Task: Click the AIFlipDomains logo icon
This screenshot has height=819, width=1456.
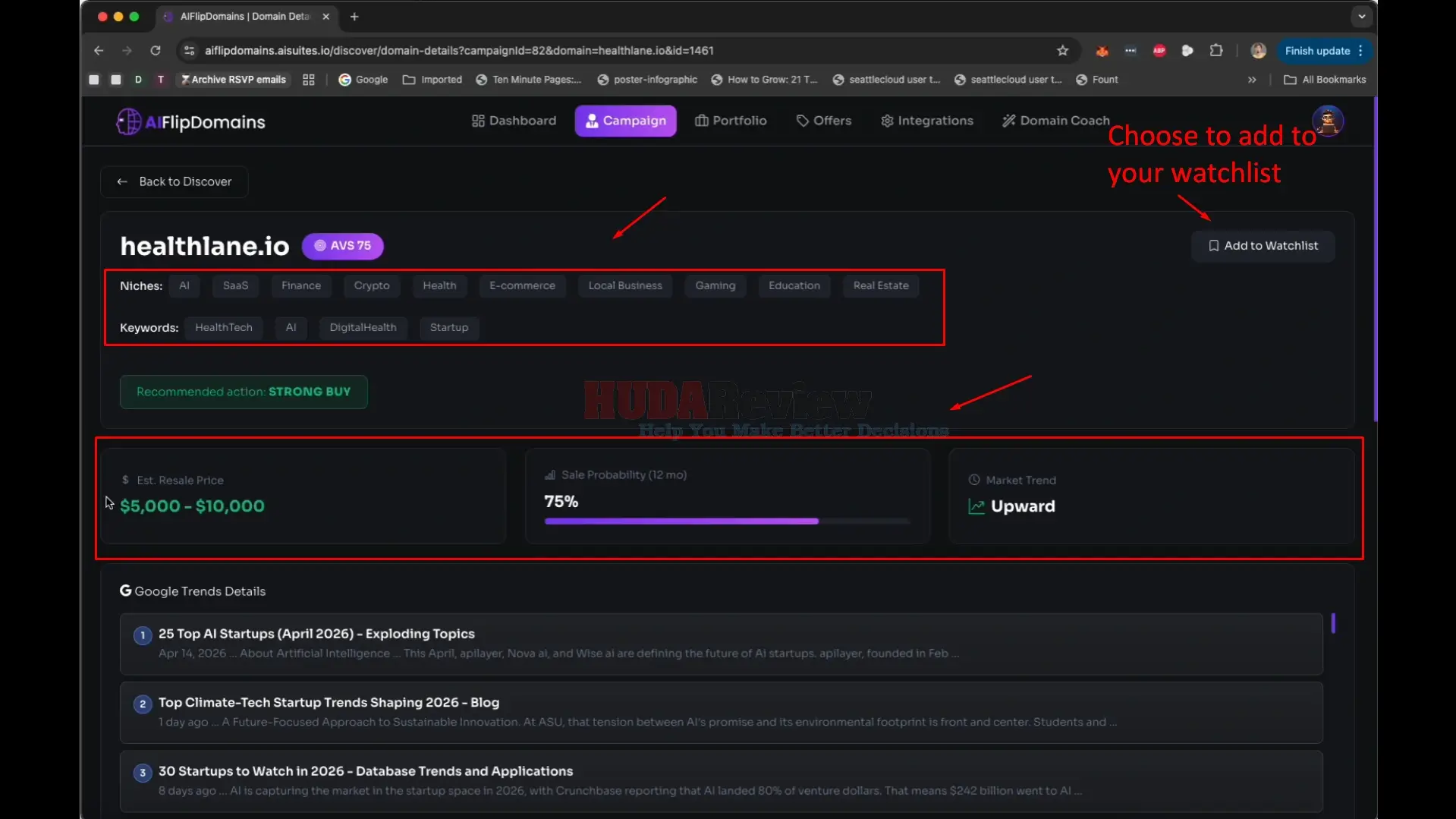Action: click(128, 121)
